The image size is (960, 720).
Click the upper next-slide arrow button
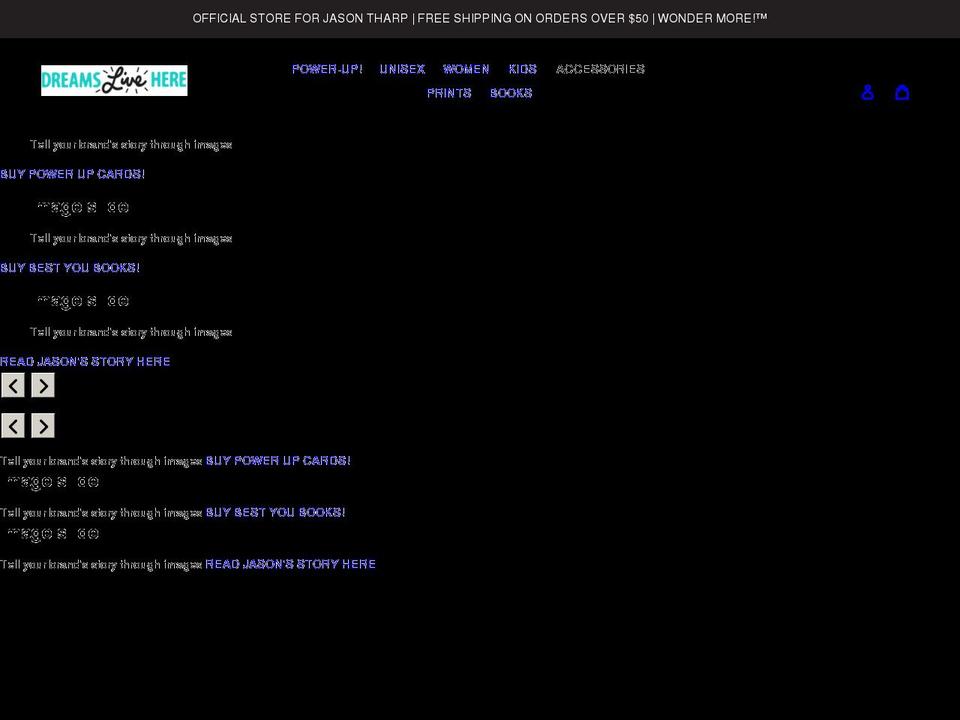click(43, 386)
